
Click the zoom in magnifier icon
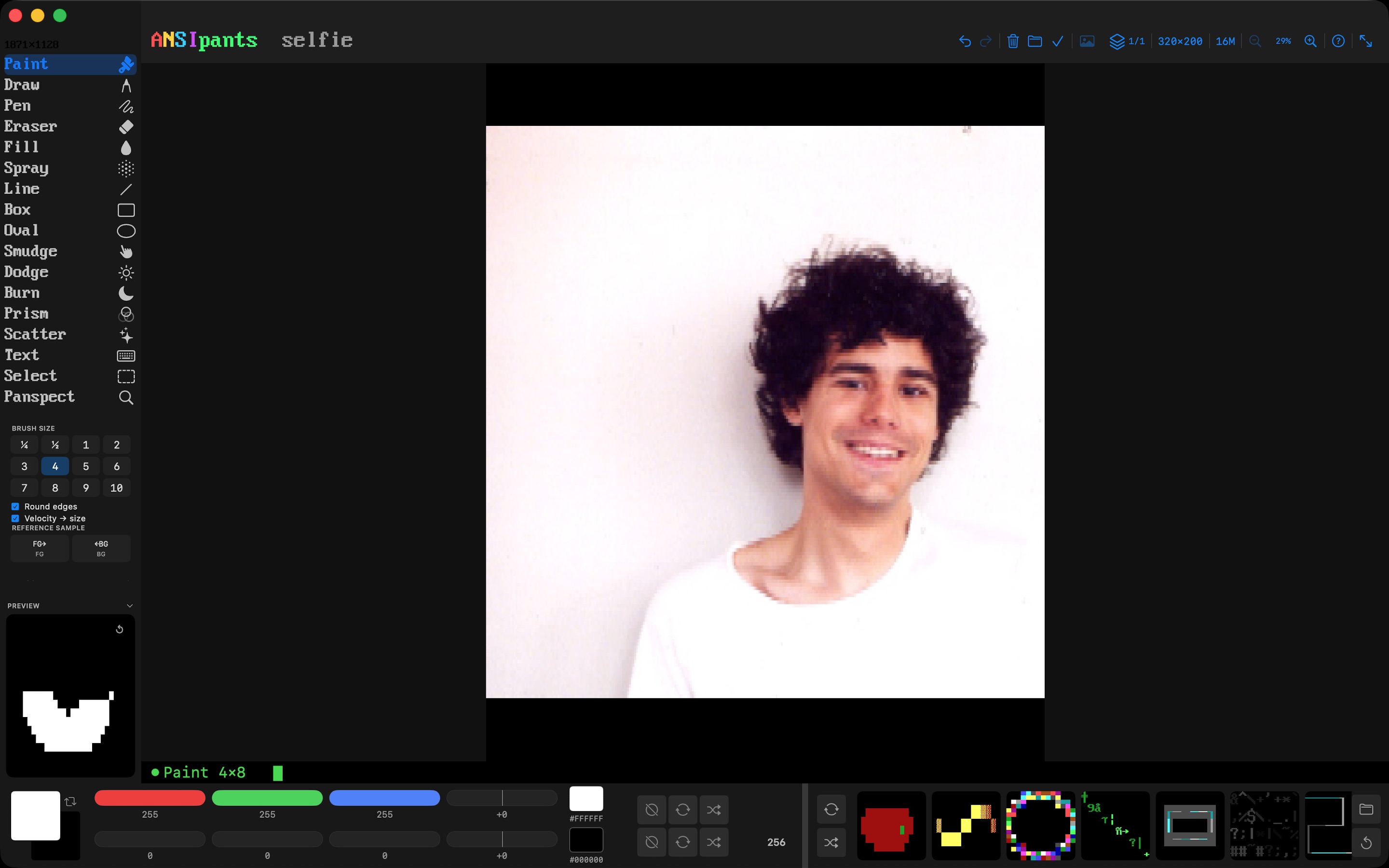(1310, 41)
